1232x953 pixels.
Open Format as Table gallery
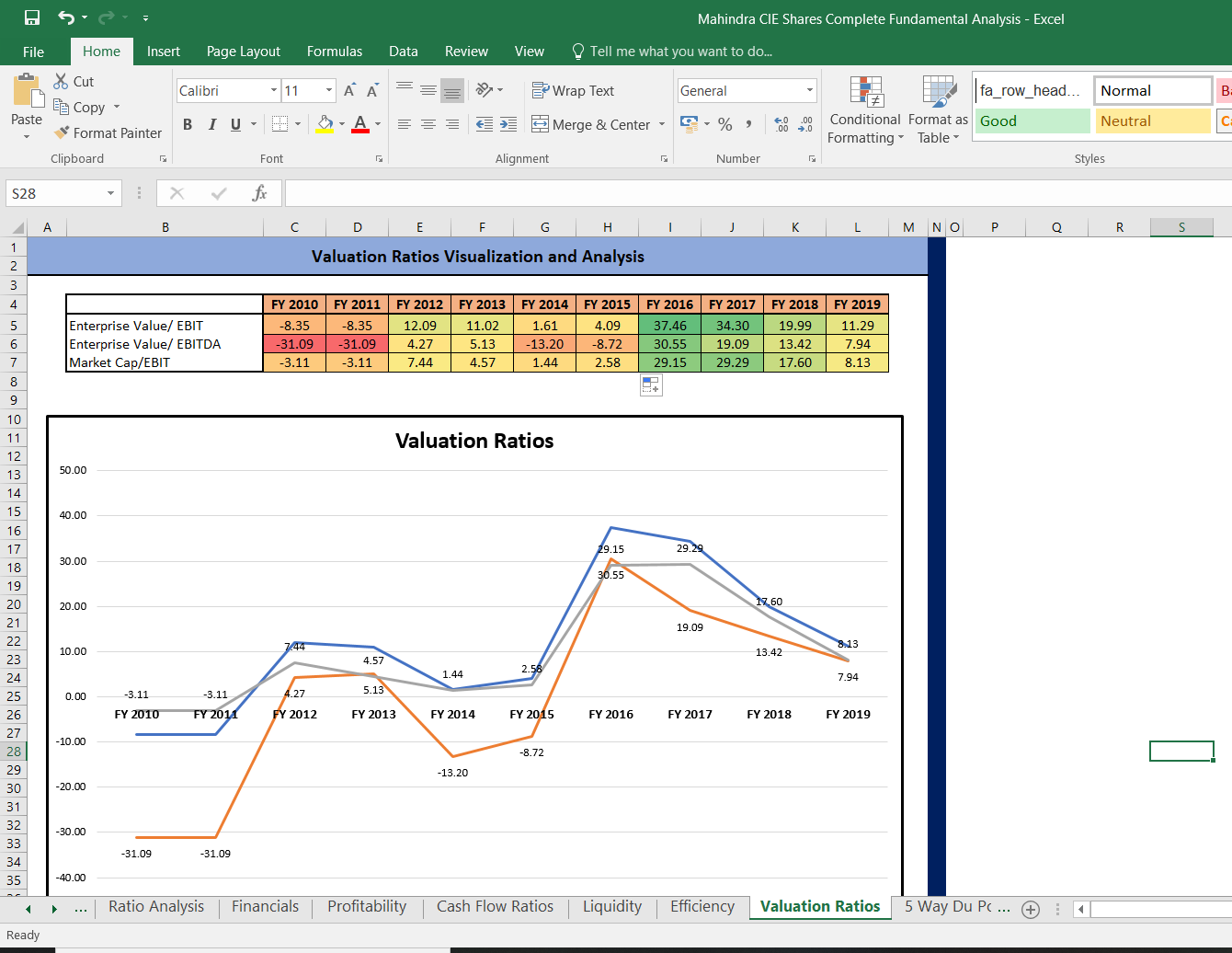point(938,110)
